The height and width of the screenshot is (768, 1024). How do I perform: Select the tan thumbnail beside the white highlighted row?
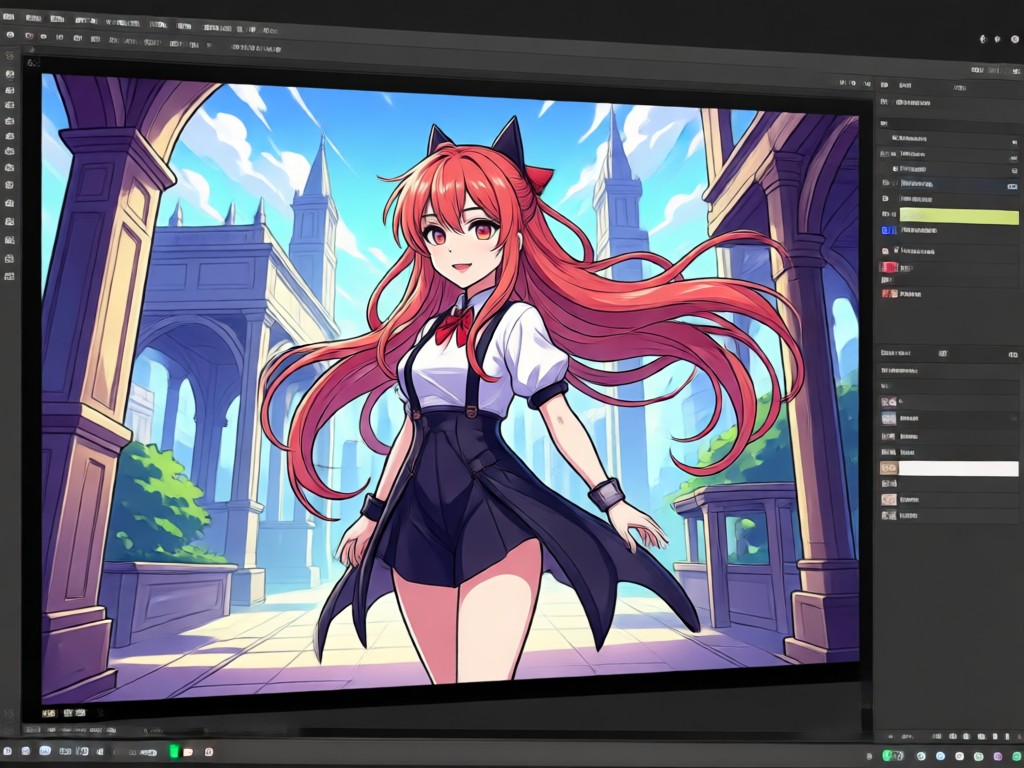(888, 468)
